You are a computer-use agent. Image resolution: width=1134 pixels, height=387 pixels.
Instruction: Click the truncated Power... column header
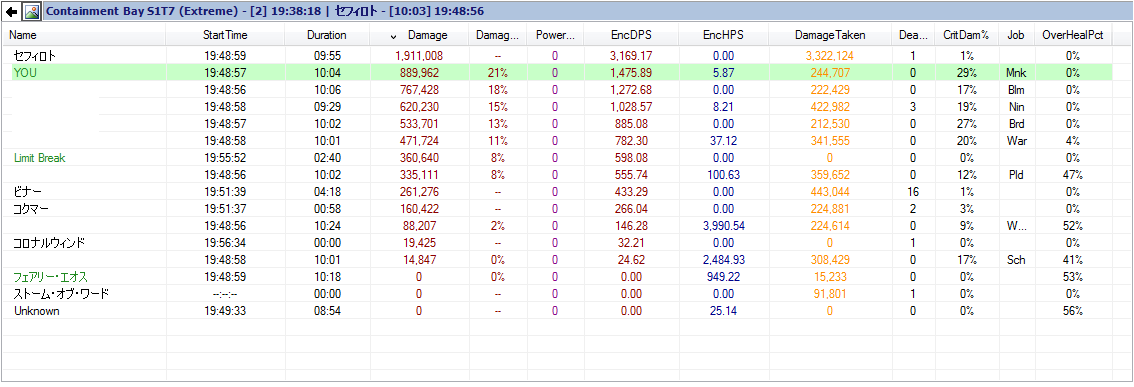coord(555,35)
